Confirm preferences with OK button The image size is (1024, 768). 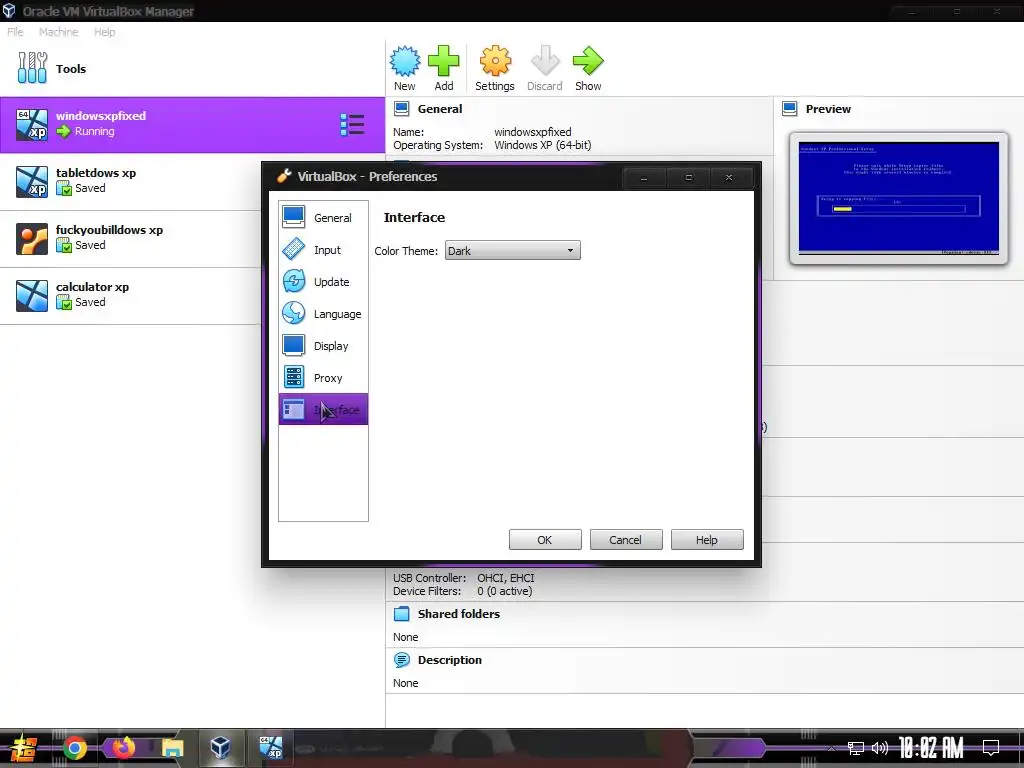click(x=545, y=540)
